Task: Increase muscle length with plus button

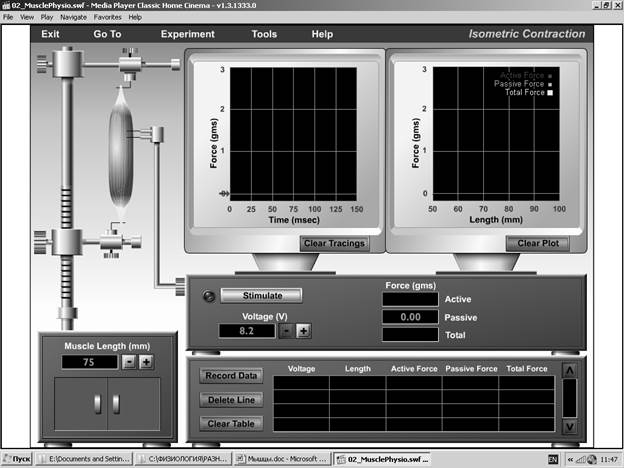Action: (146, 362)
